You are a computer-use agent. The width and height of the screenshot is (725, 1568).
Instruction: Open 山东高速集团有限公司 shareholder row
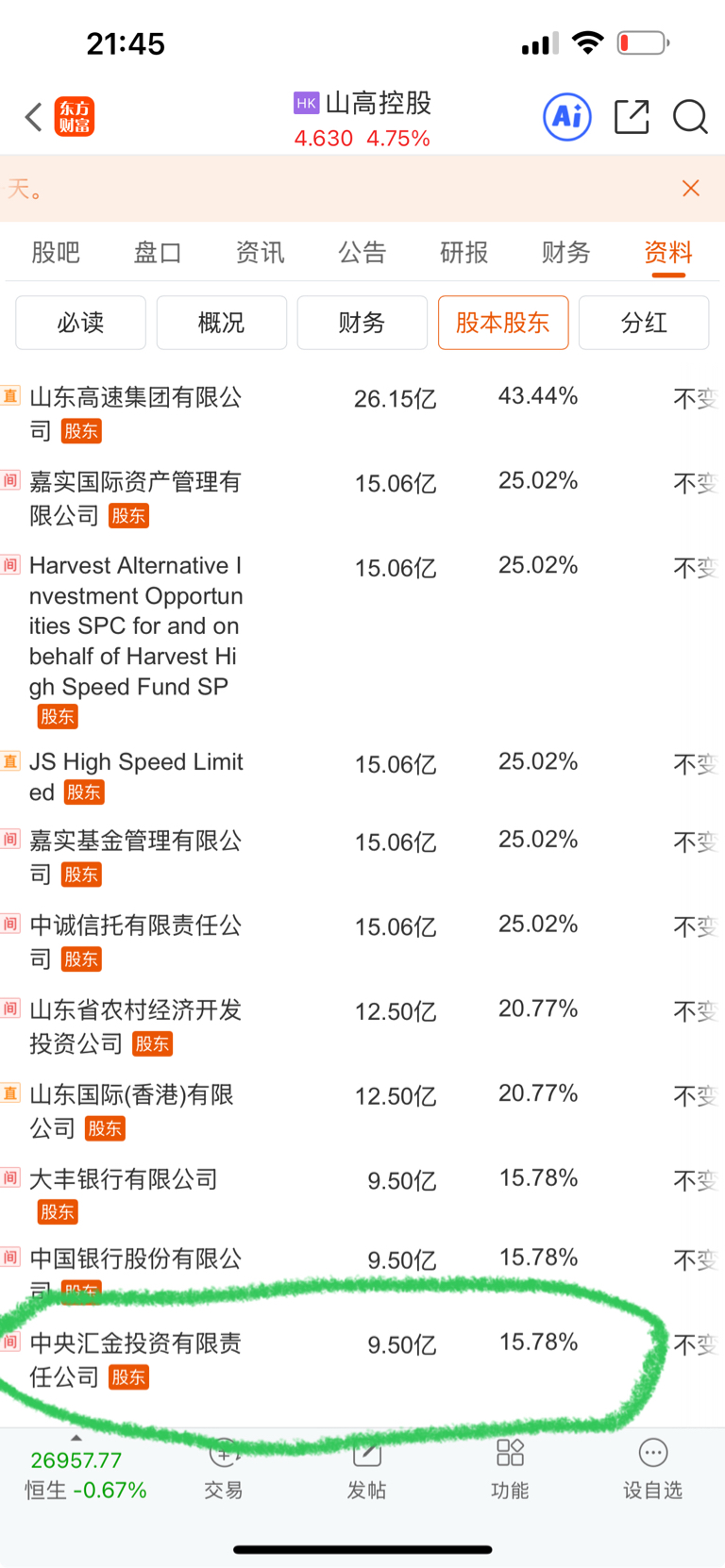[362, 414]
